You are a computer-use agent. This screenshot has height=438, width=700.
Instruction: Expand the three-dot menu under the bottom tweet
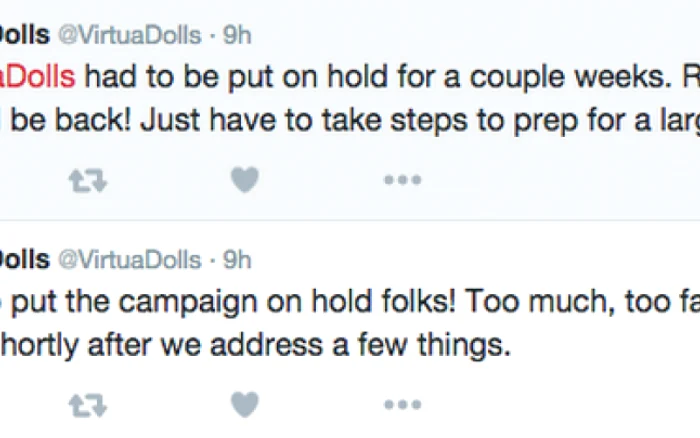[403, 405]
